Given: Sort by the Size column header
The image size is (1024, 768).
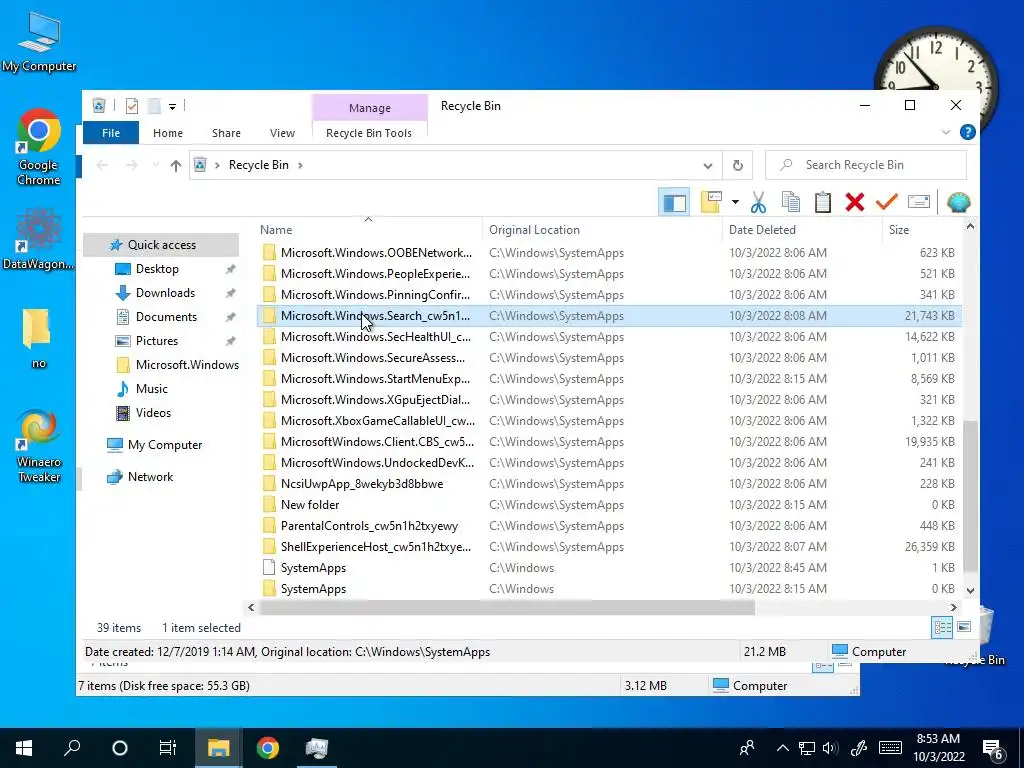Looking at the screenshot, I should click(921, 230).
